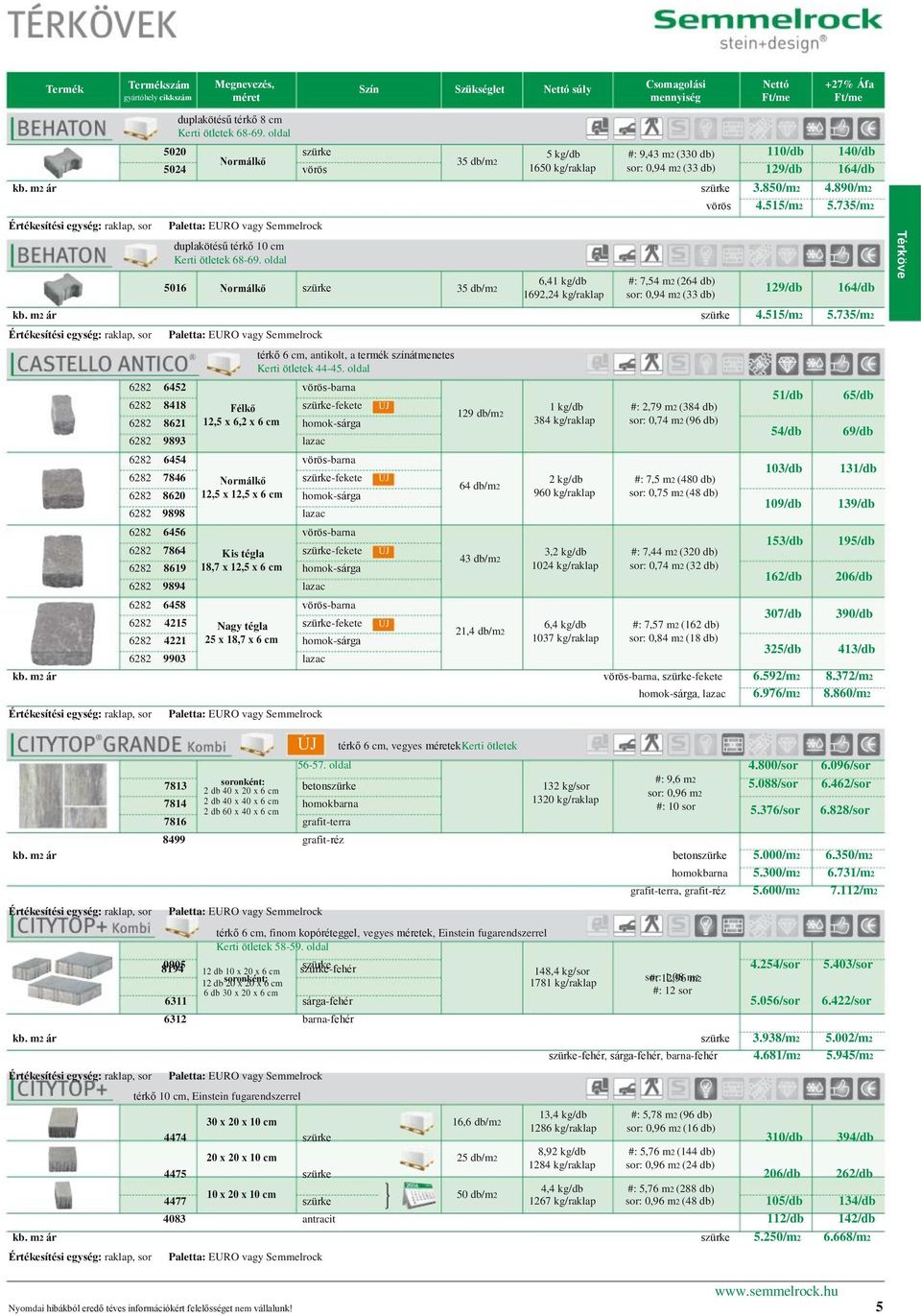The width and height of the screenshot is (921, 1316).
Task: Click the CITYTOP GRANDE Kombi paving thumbnail
Action: coord(61,796)
